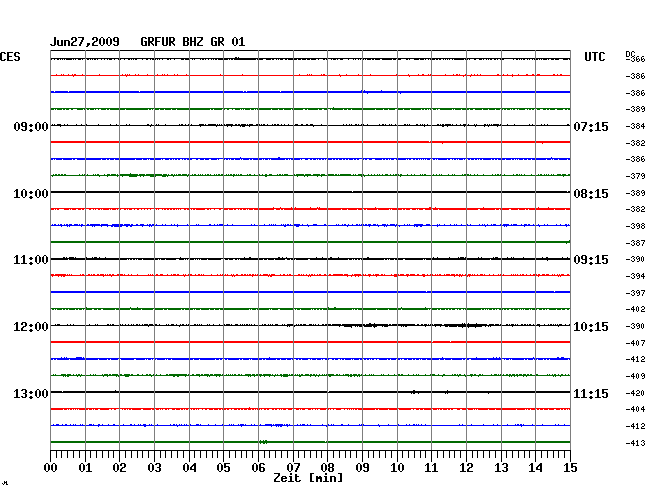Click the DC offset value -407
Viewport: 650px width, 494px height.
(x=635, y=344)
